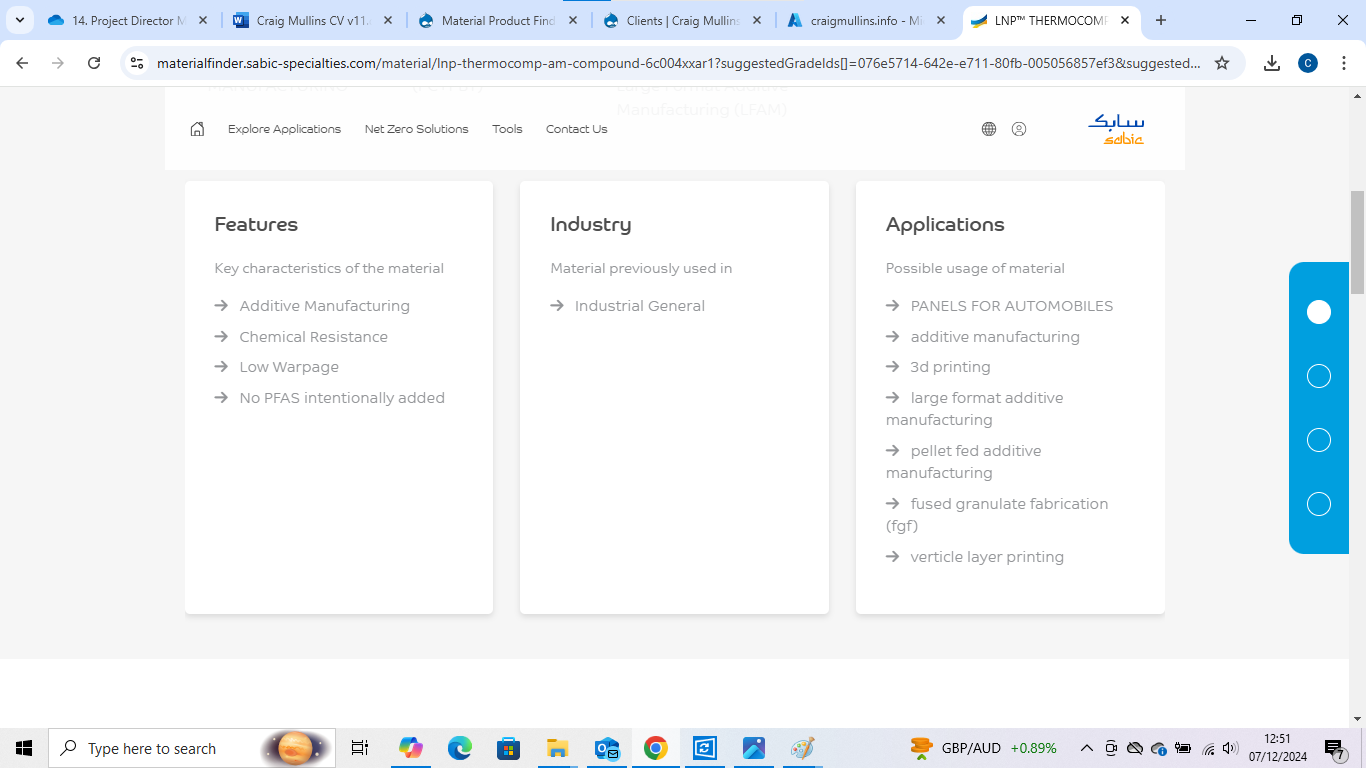This screenshot has height=768, width=1366.
Task: Open the user account icon
Action: [x=1019, y=129]
